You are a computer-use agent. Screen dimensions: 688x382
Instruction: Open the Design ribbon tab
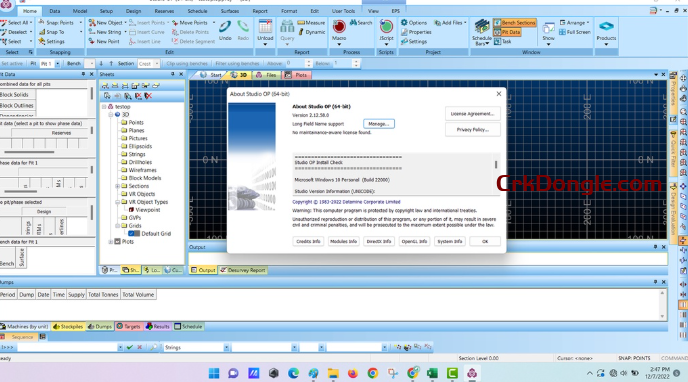tap(133, 11)
